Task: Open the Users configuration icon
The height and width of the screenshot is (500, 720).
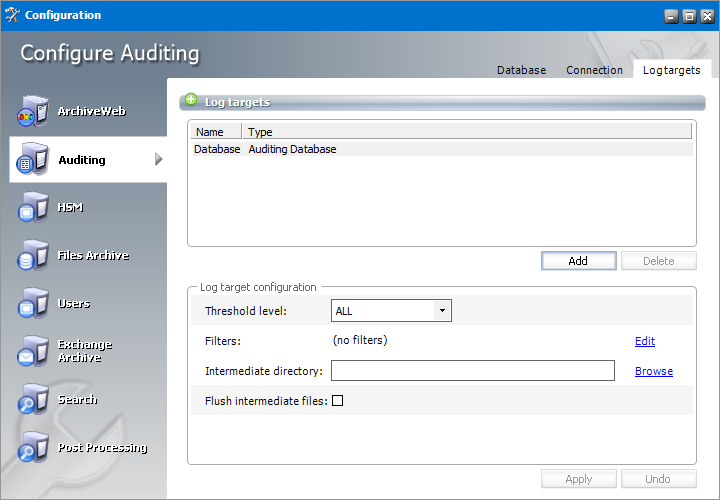Action: 32,304
